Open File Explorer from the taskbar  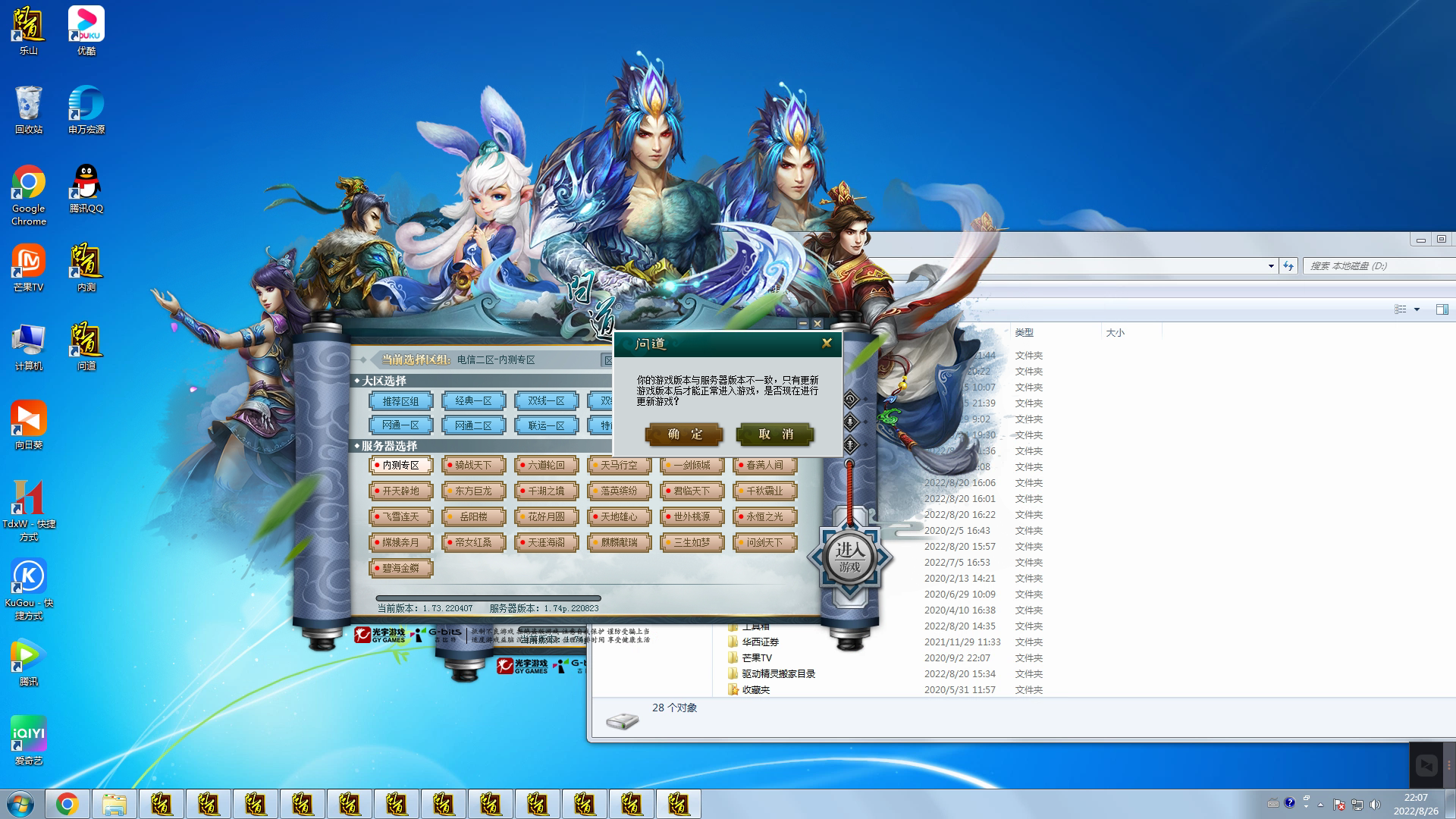coord(114,804)
